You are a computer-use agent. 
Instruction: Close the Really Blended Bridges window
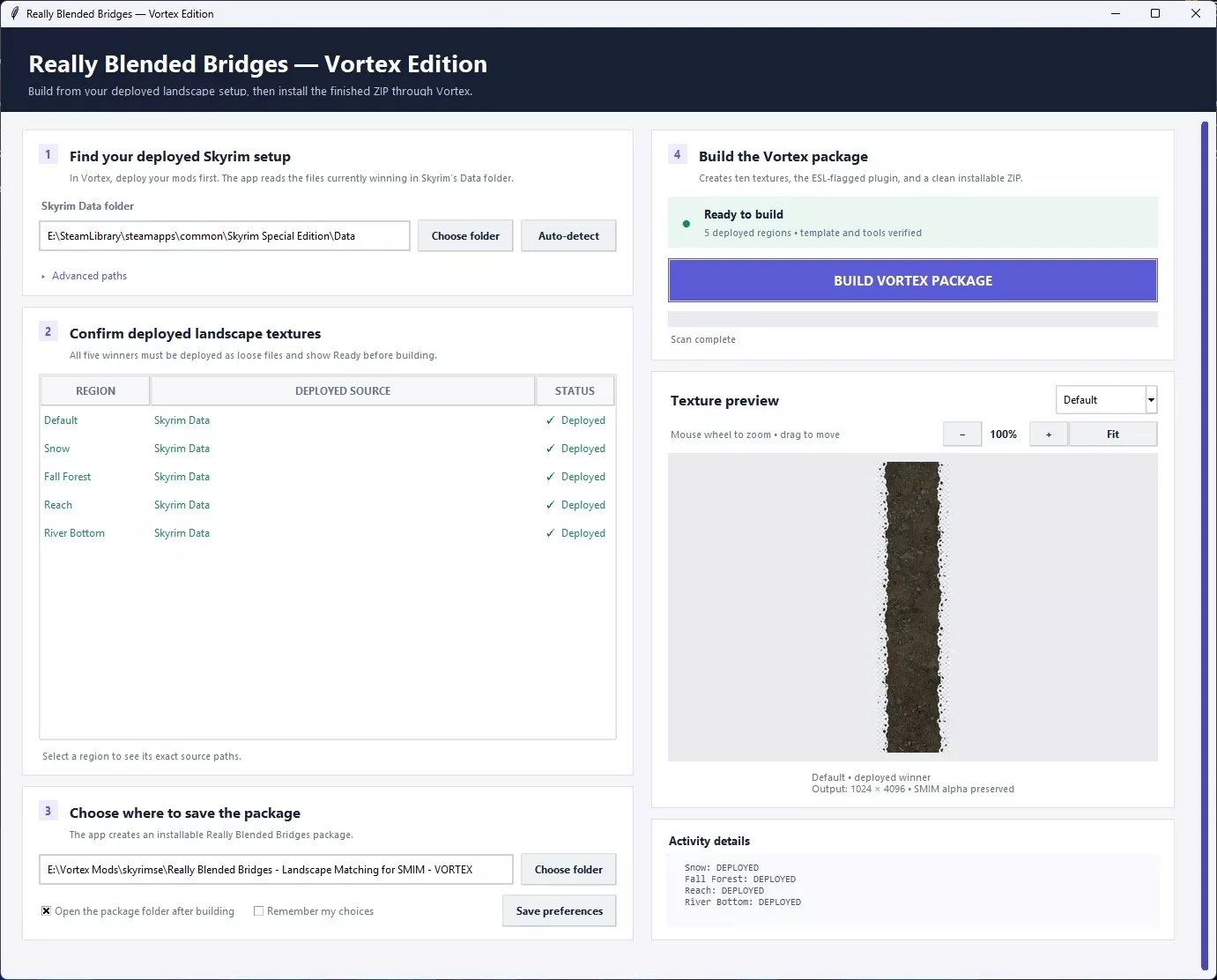tap(1196, 13)
